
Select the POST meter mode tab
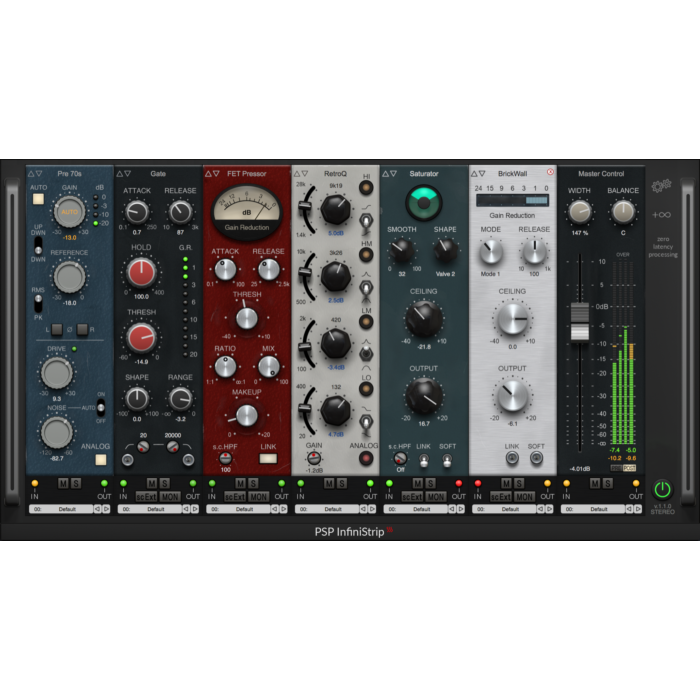click(630, 467)
